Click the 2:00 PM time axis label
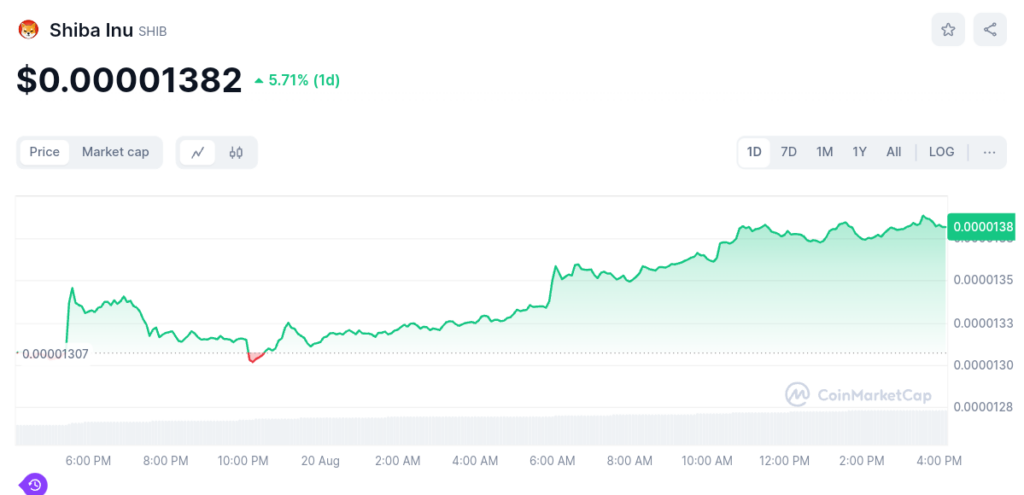 tap(862, 461)
